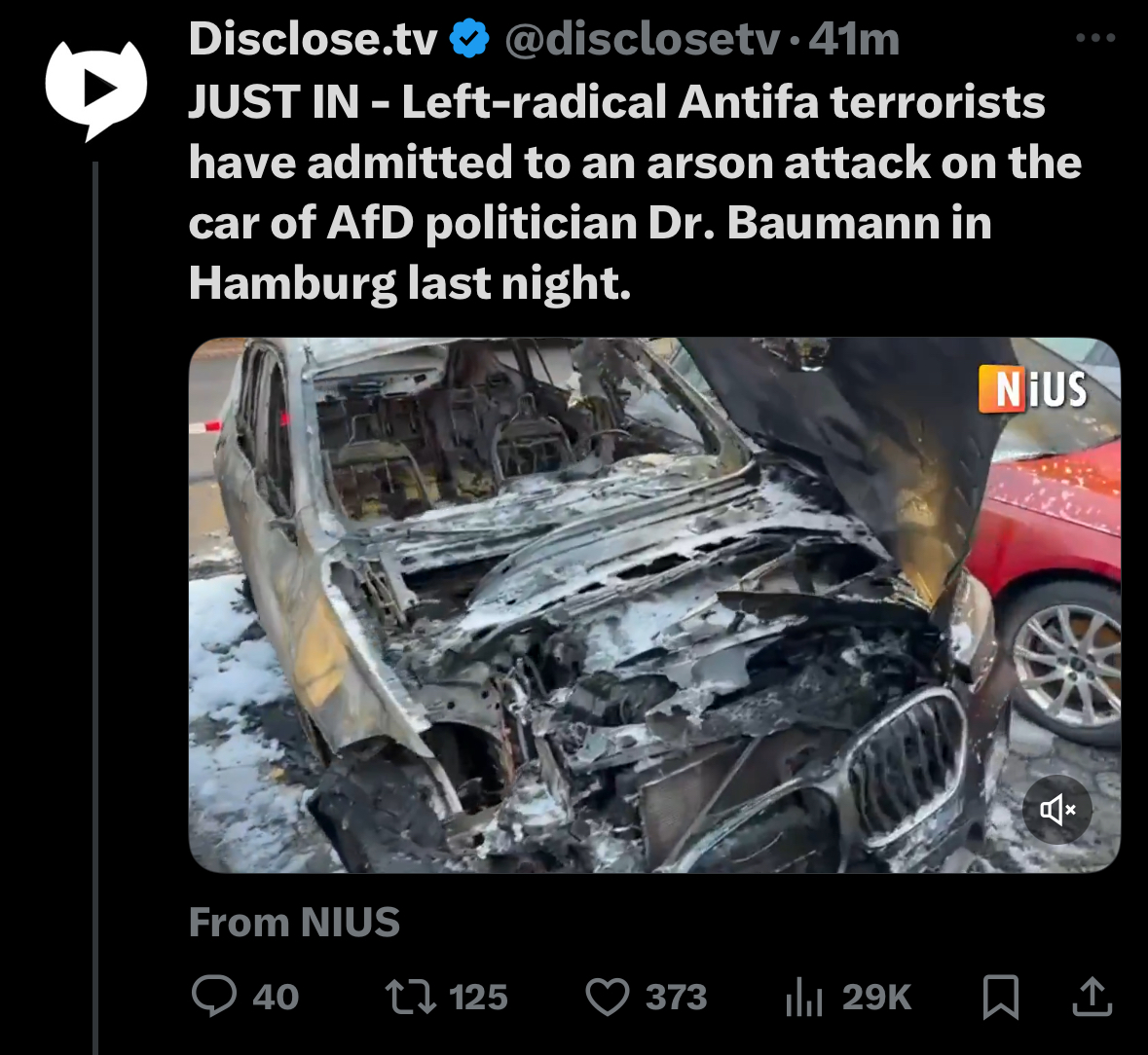Screen dimensions: 1148x1055
Task: Unmute the video with the speaker icon
Action: pos(1056,809)
